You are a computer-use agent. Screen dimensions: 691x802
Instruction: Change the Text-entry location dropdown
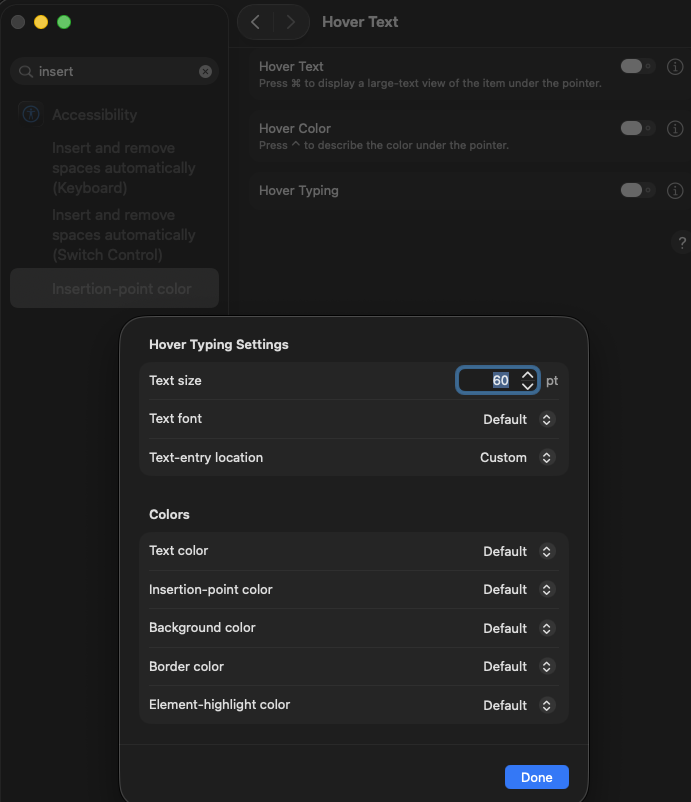pos(516,458)
